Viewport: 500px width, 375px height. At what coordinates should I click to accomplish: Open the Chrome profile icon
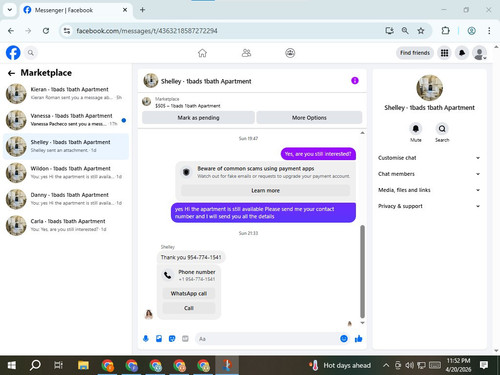click(x=471, y=31)
